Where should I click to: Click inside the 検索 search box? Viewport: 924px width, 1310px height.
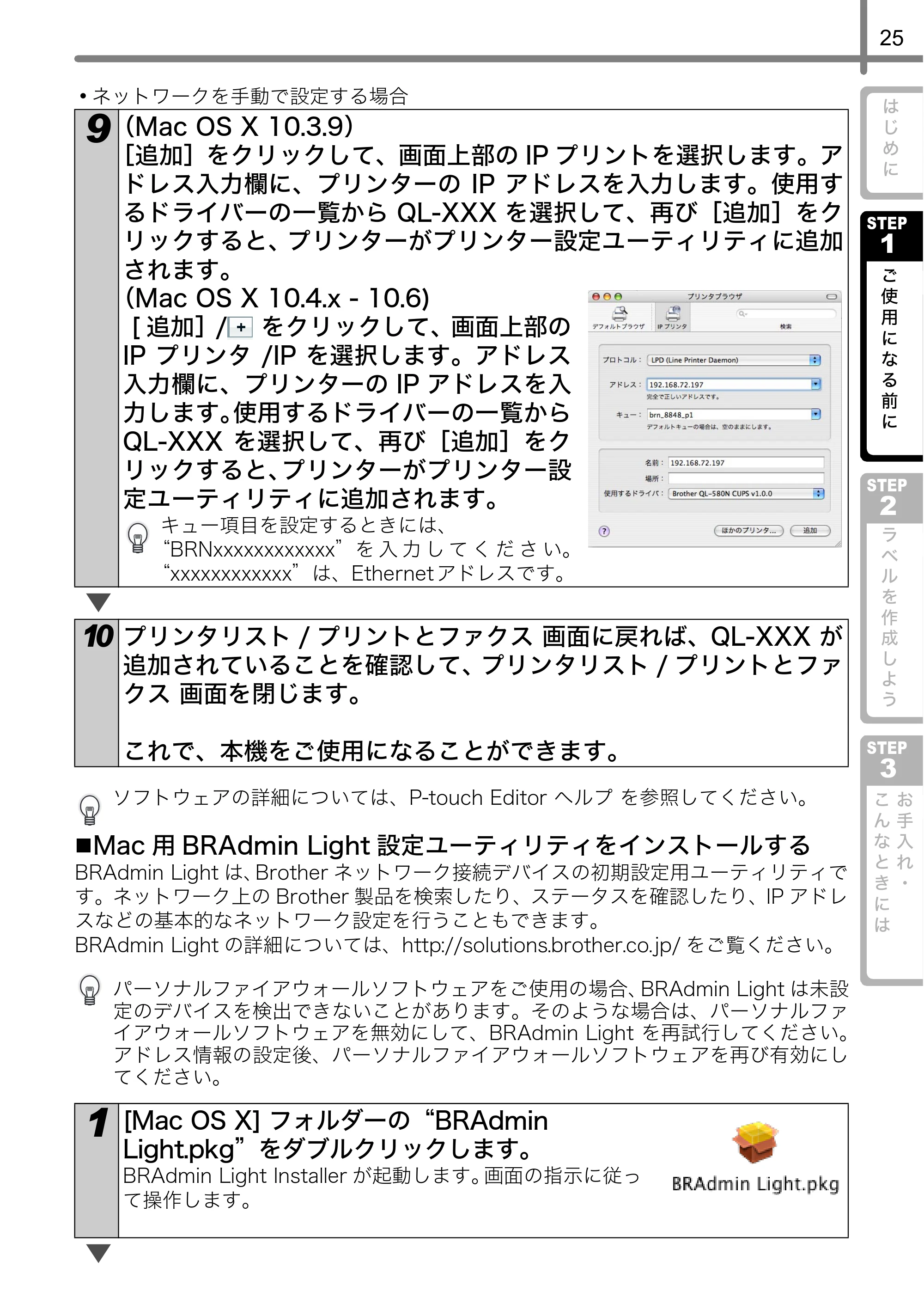pos(785,314)
